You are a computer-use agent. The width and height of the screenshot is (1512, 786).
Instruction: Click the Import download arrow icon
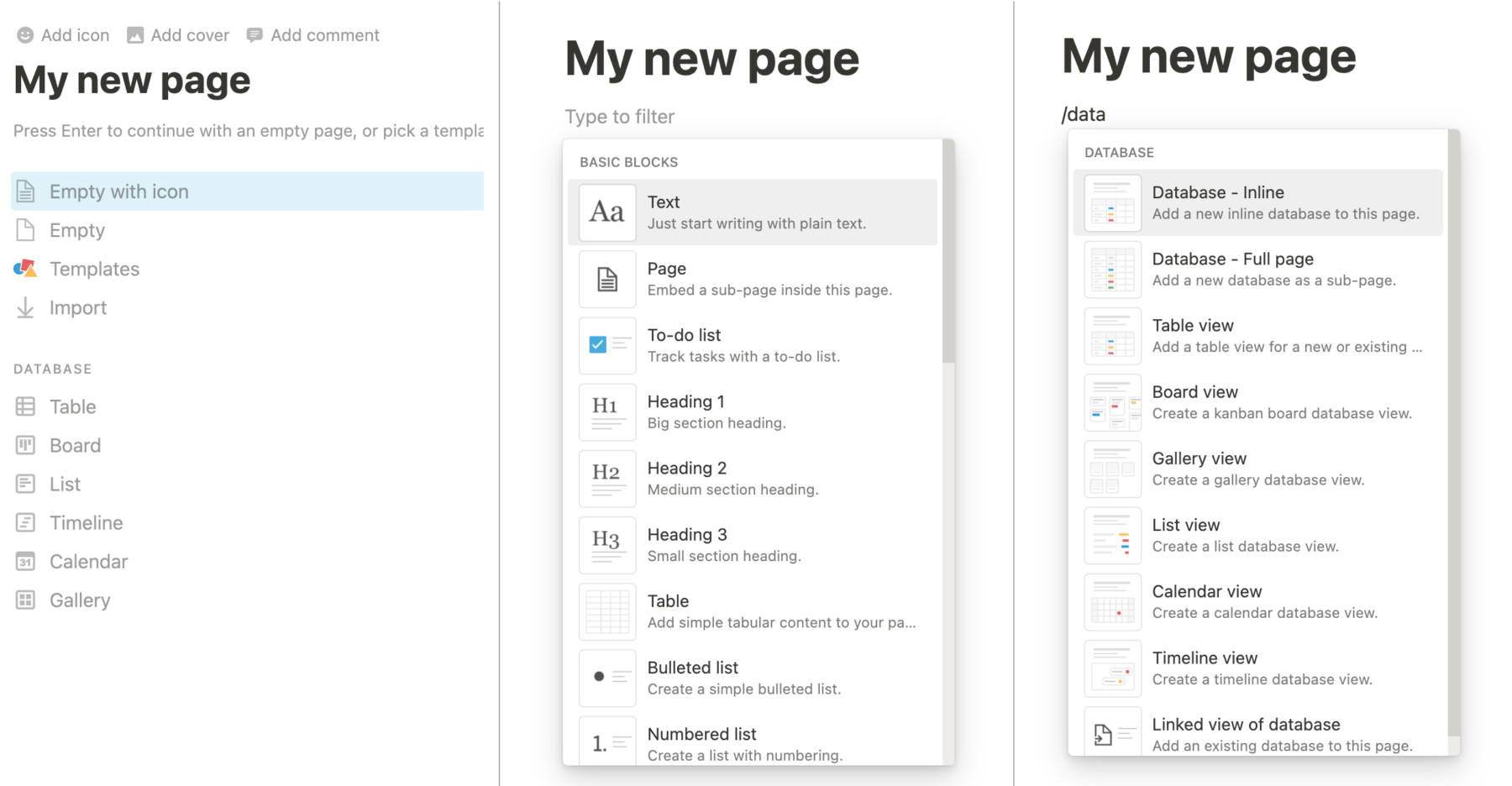[x=25, y=308]
